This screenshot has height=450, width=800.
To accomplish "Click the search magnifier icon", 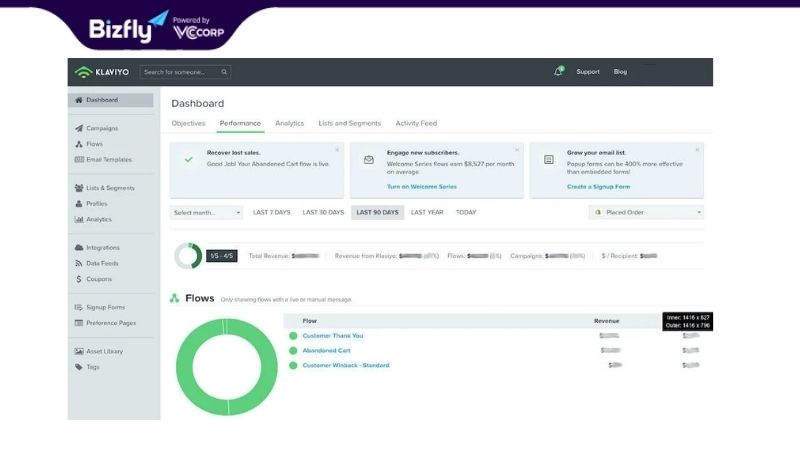I will point(224,72).
